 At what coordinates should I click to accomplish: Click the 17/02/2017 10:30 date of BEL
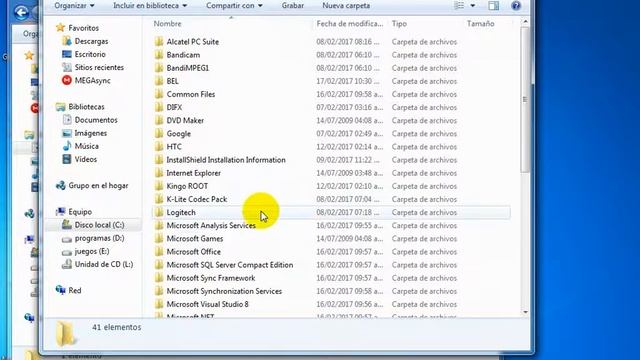(348, 81)
